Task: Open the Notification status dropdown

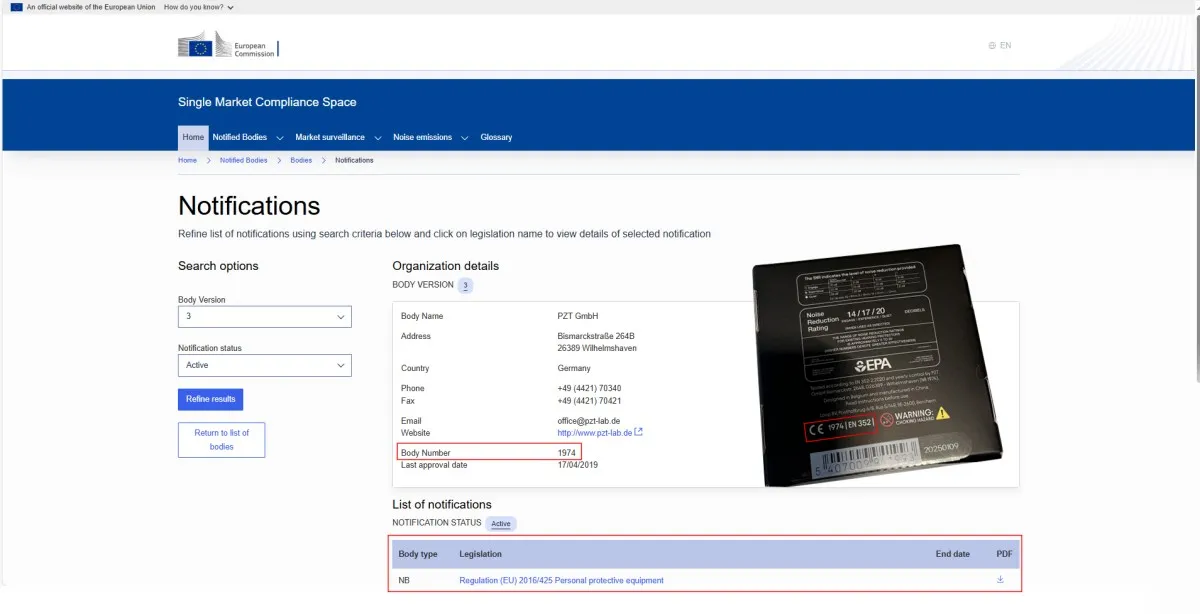Action: coord(264,365)
